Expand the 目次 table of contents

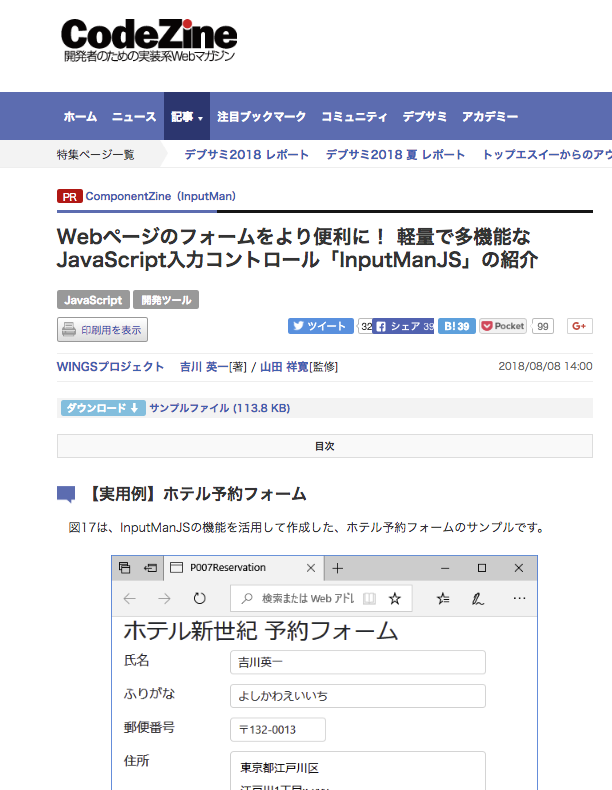click(324, 446)
